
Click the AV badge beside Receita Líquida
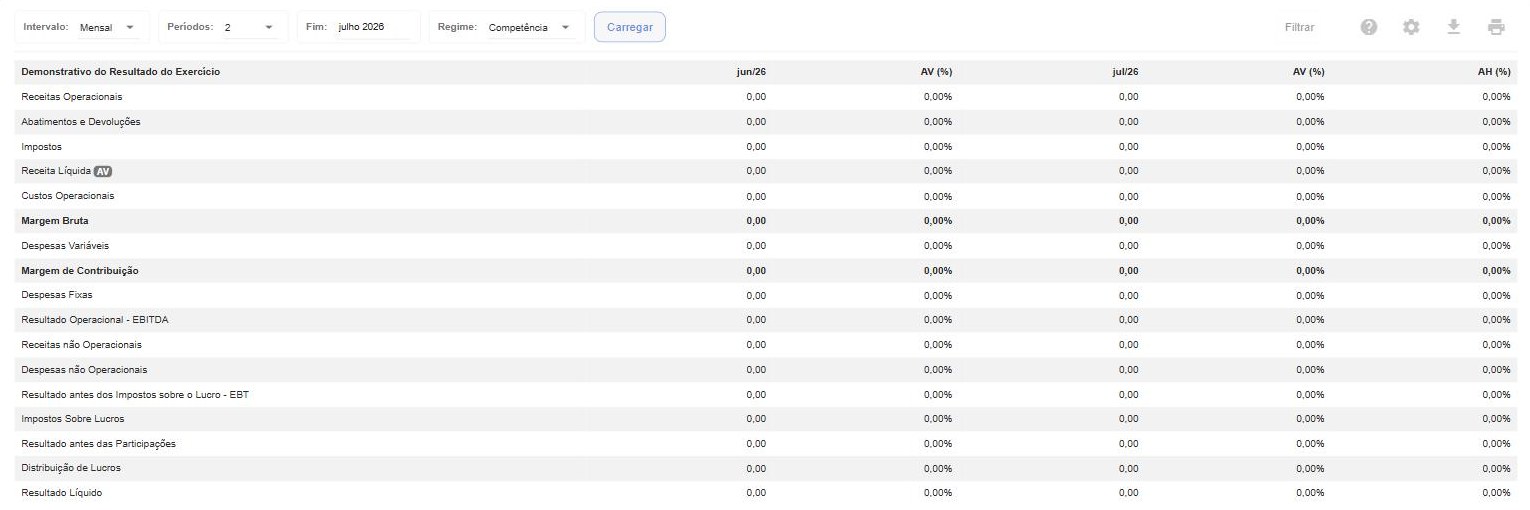102,171
